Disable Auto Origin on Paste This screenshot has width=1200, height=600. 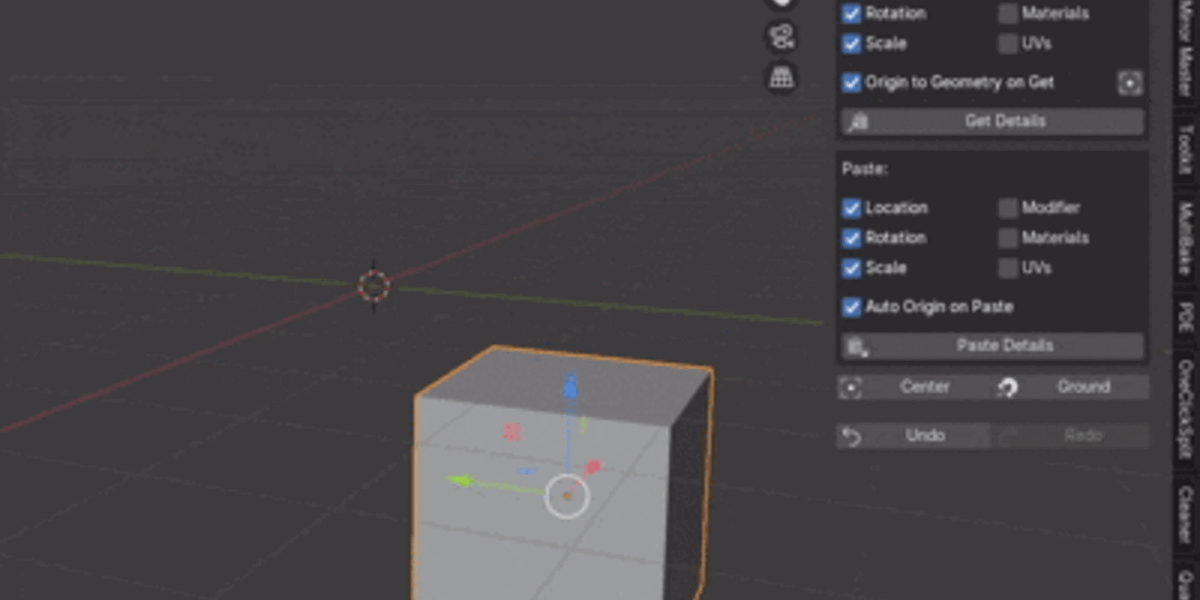tap(852, 307)
